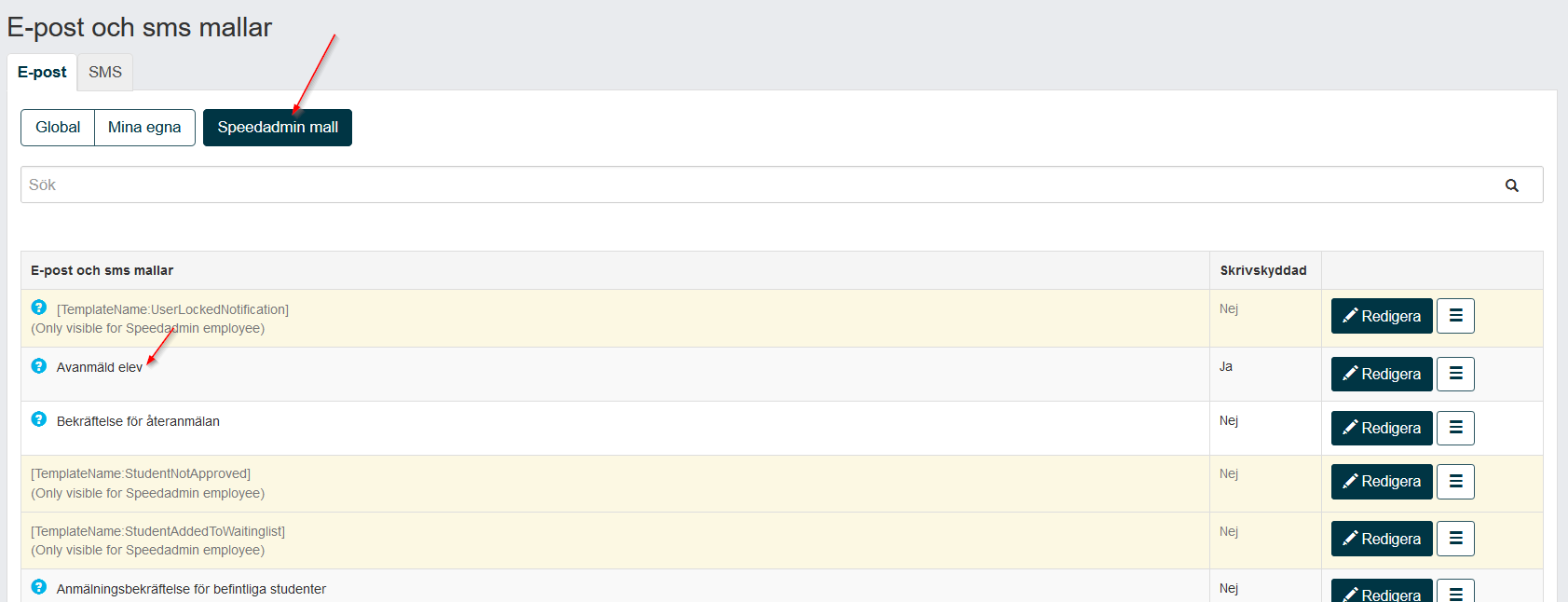The width and height of the screenshot is (1568, 602).
Task: Click Redigera for Bekräftelse för återanmälan
Action: click(x=1382, y=428)
